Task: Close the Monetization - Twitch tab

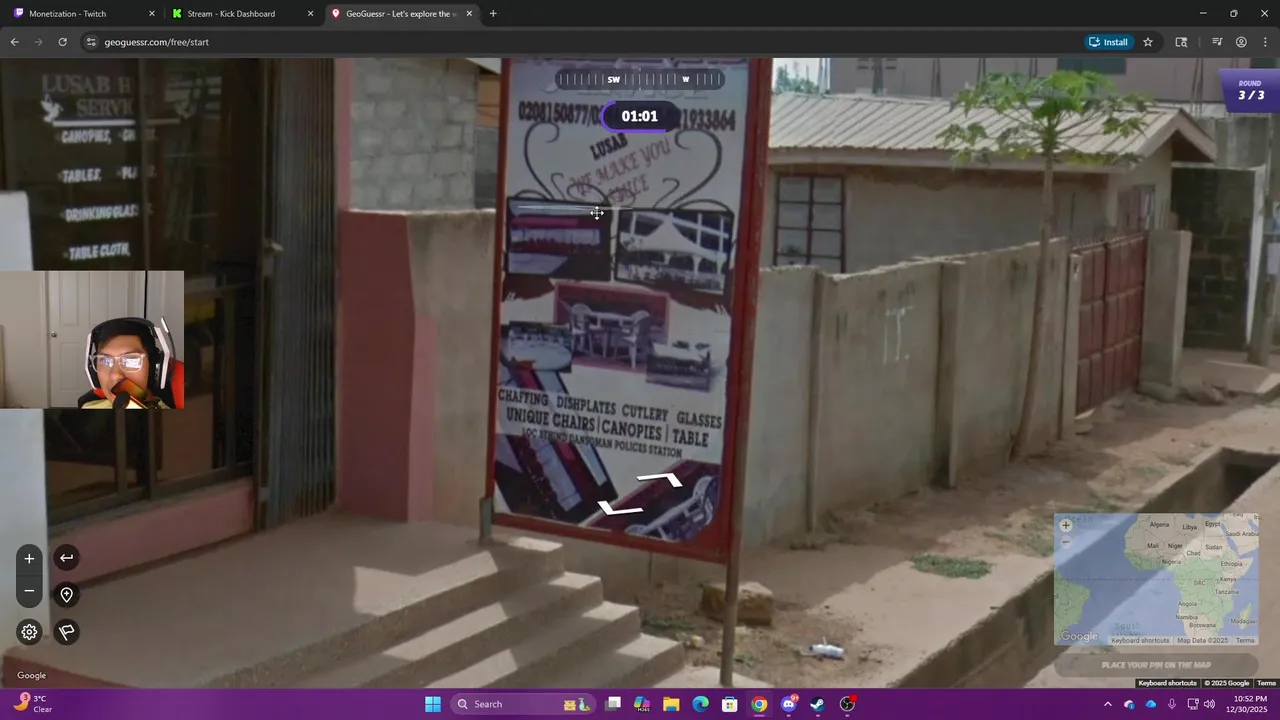Action: pos(152,14)
